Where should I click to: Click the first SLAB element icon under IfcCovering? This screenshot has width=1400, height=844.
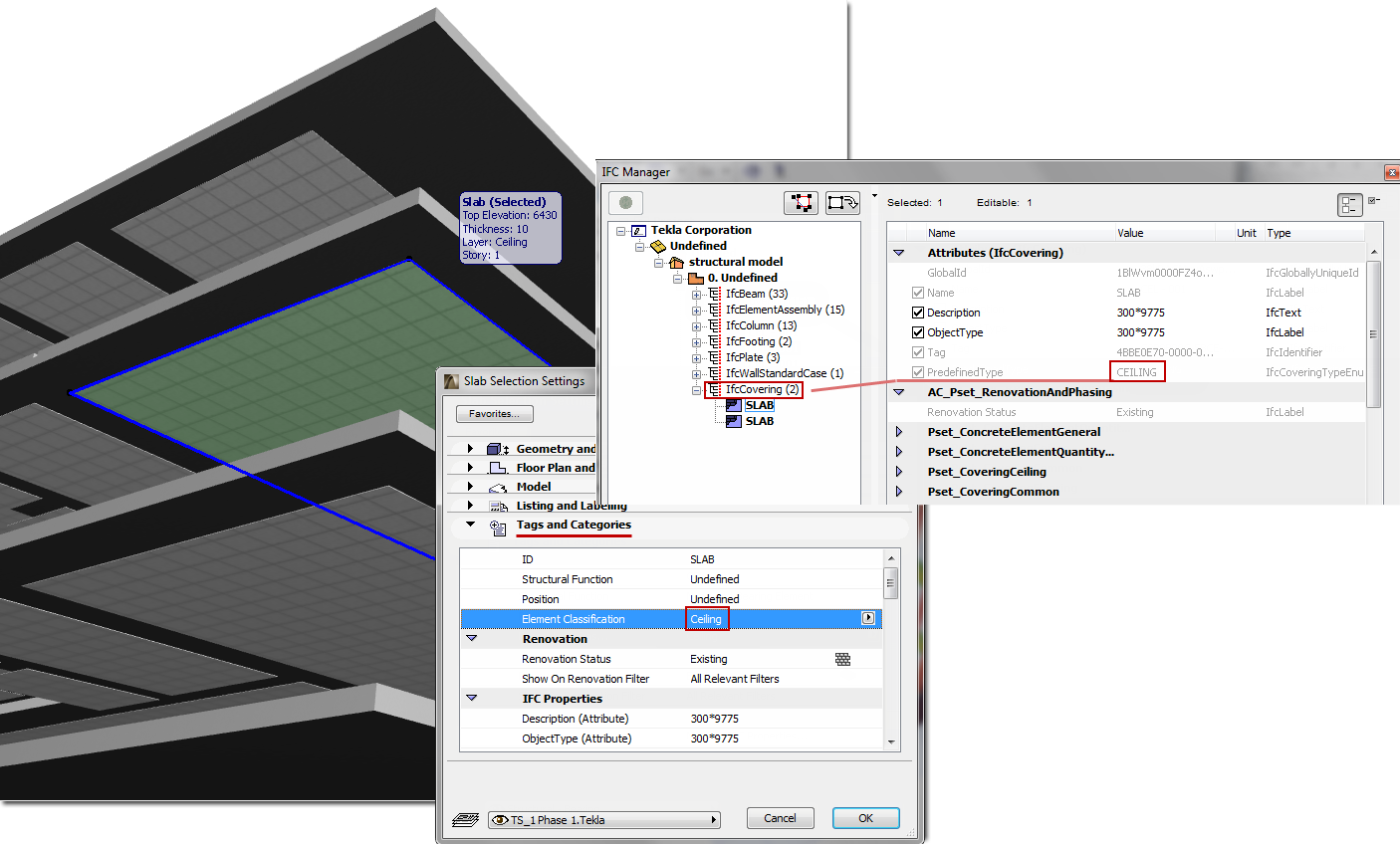coord(734,405)
